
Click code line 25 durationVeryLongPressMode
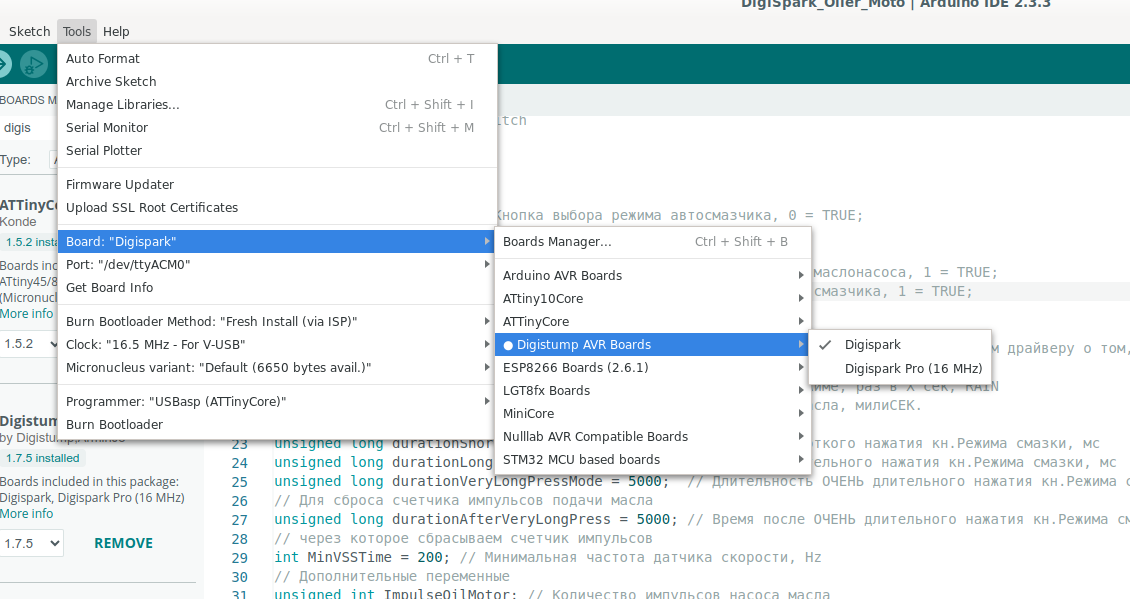pyautogui.click(x=701, y=482)
